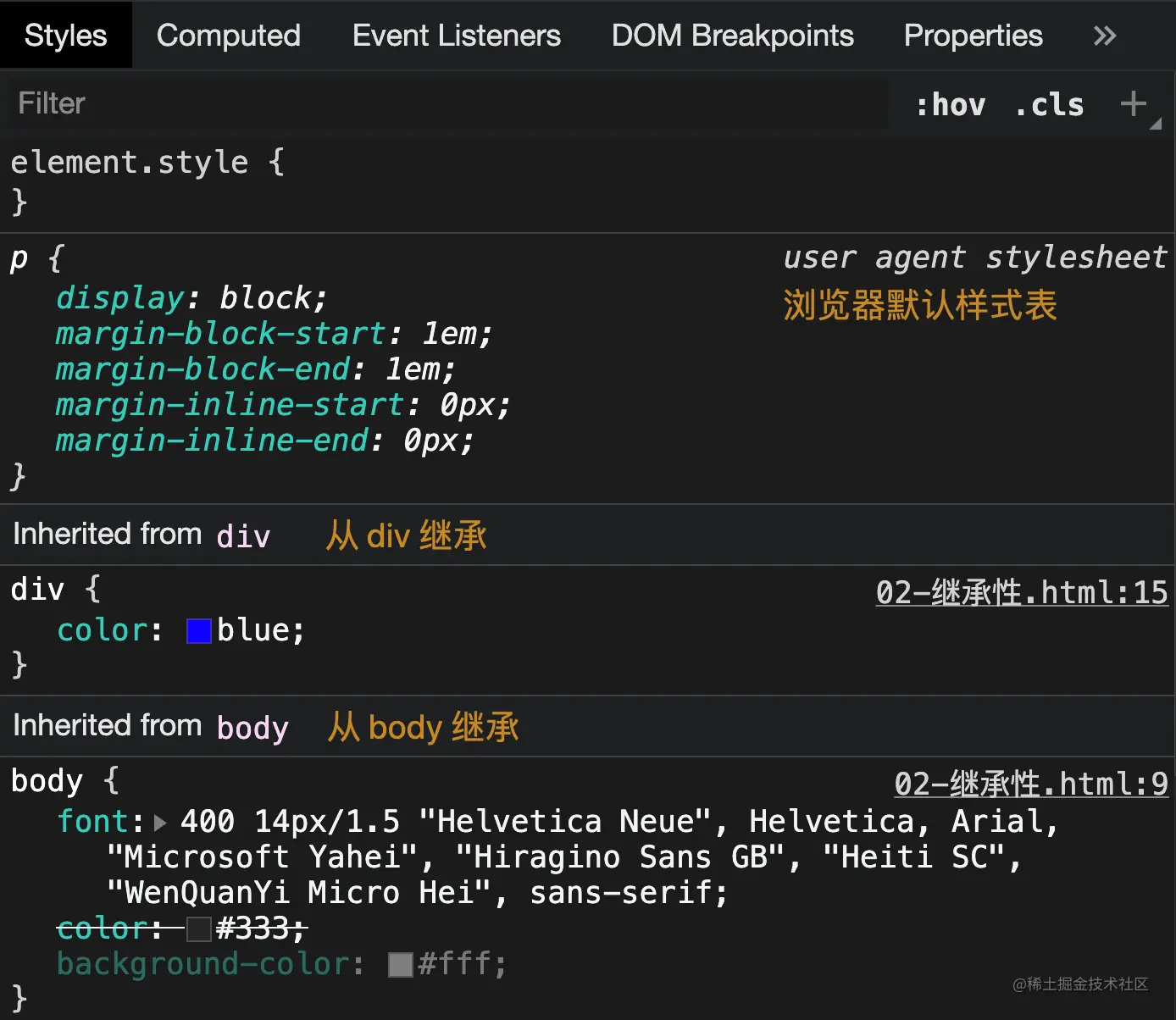1176x1020 pixels.
Task: Expand the font shorthand property triangle
Action: (161, 822)
